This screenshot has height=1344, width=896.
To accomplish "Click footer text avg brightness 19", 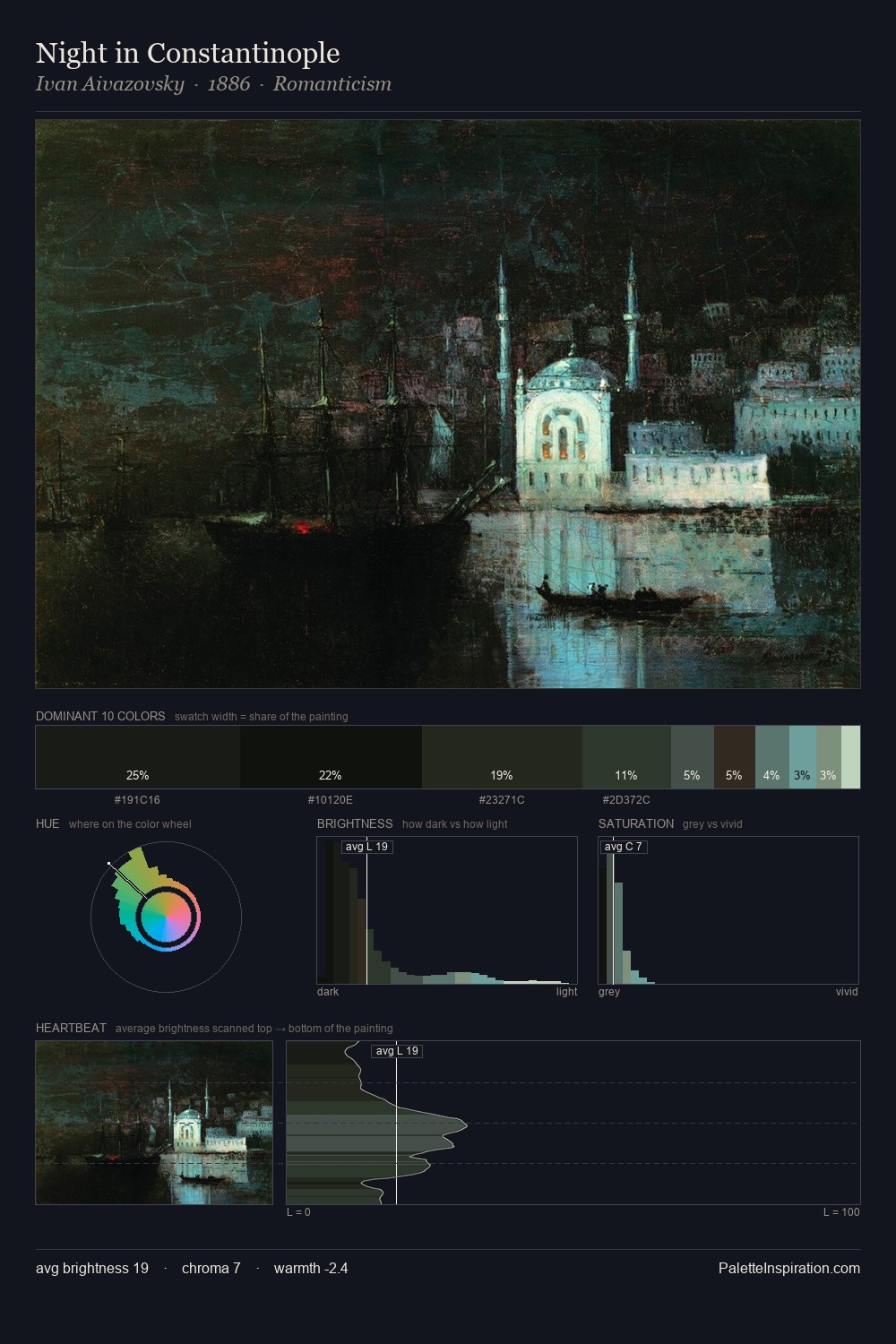I will (92, 1269).
